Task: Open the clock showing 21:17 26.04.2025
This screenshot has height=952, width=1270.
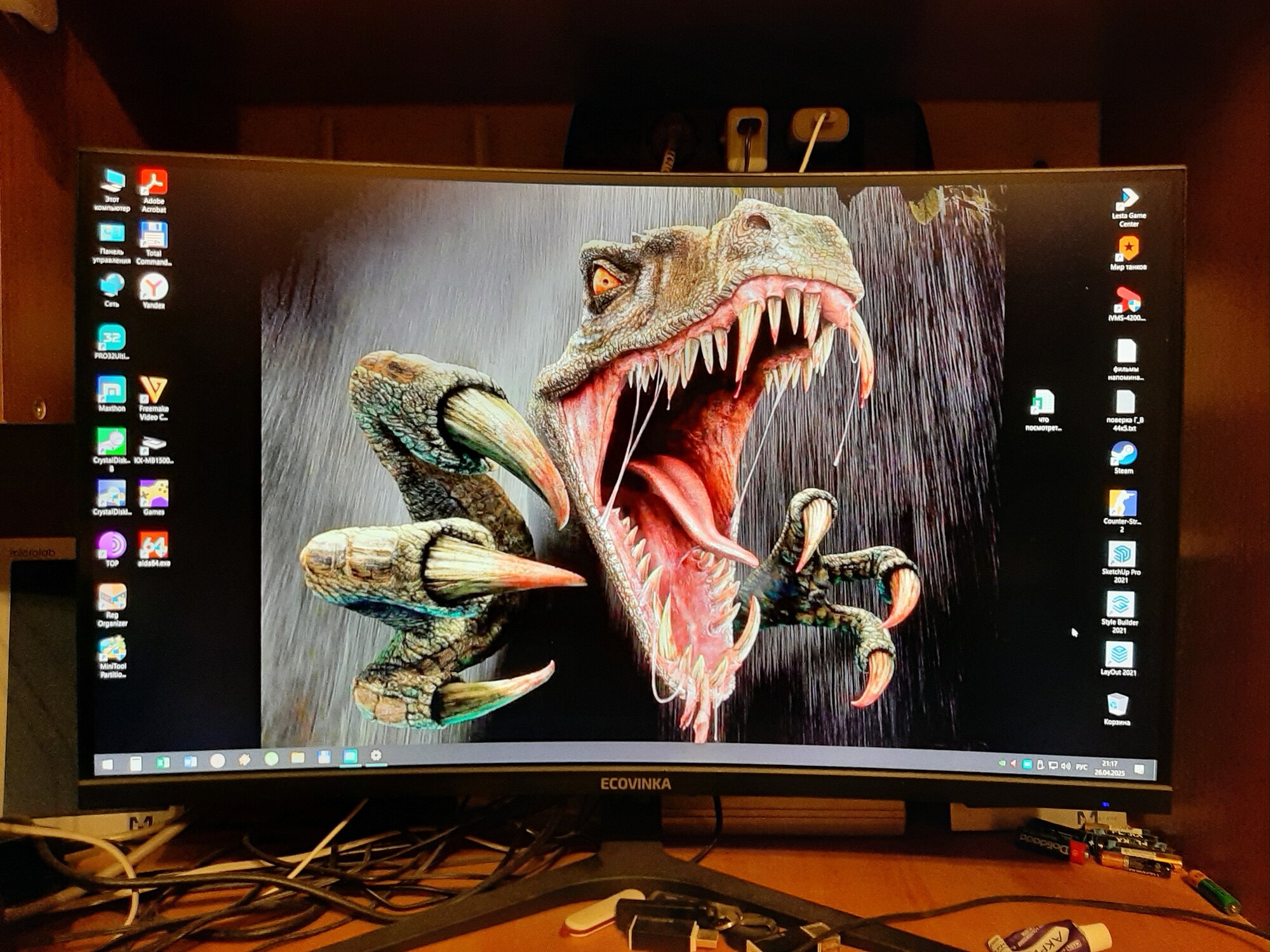Action: [1109, 768]
